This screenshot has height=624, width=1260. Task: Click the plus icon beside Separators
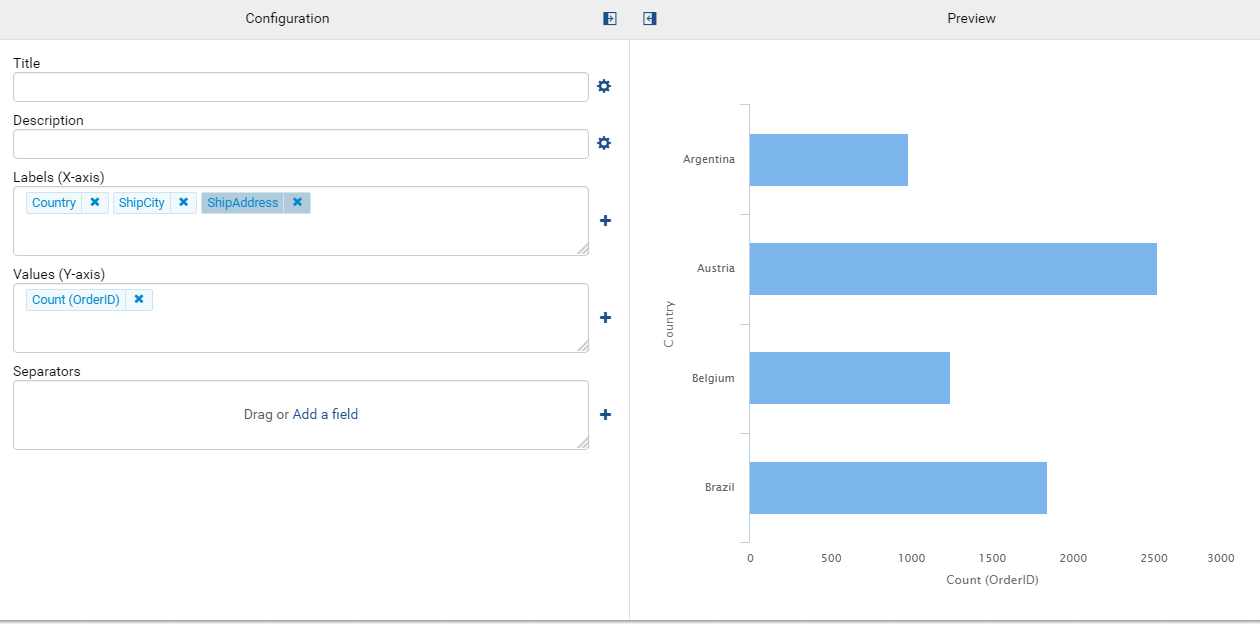pyautogui.click(x=605, y=415)
